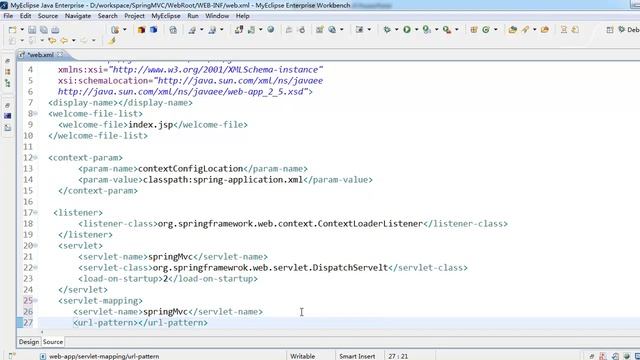Click the bottom icon in left sidebar
Screen dimensions: 640x360
[7, 127]
